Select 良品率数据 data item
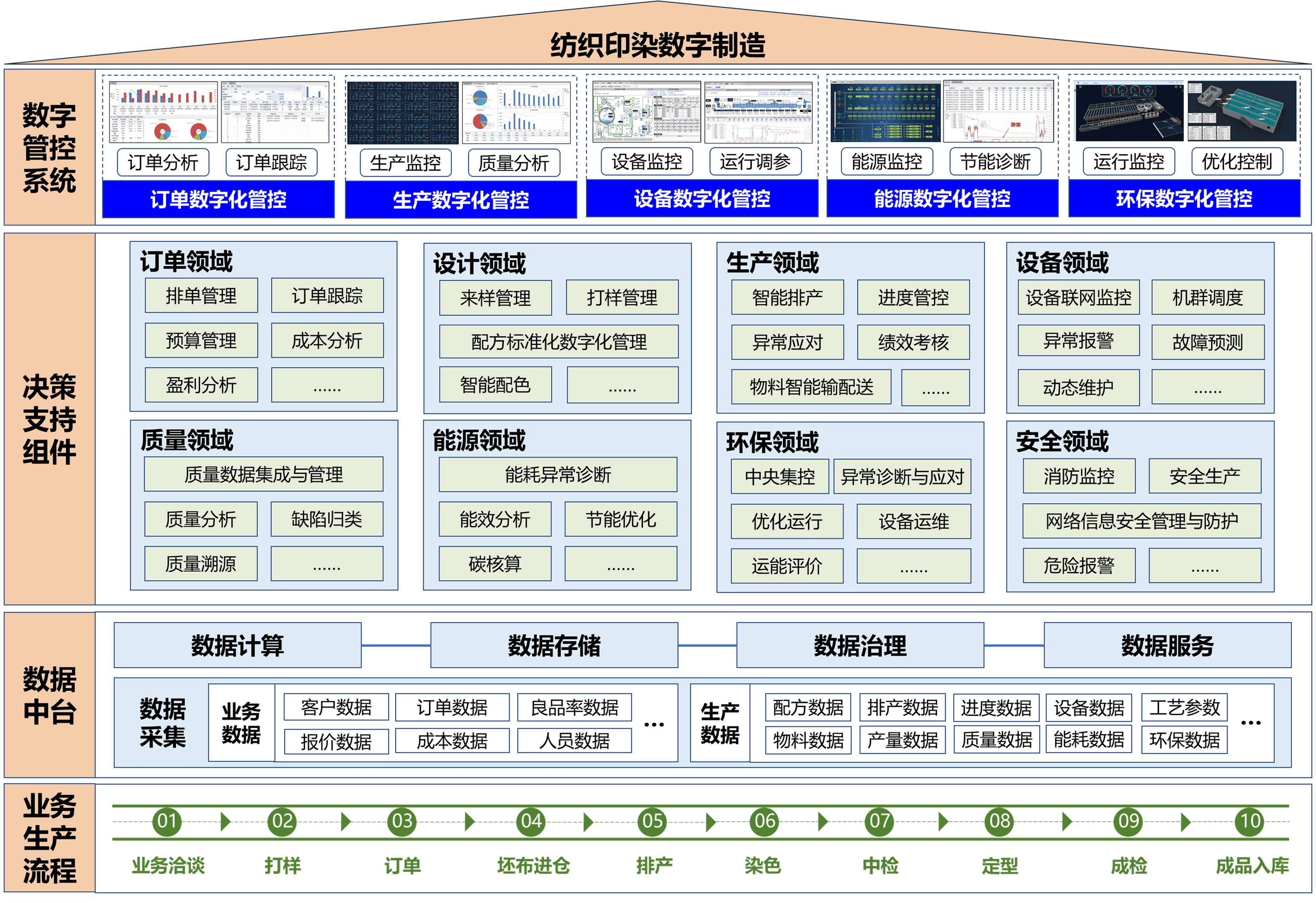Image resolution: width=1316 pixels, height=903 pixels. pos(574,707)
